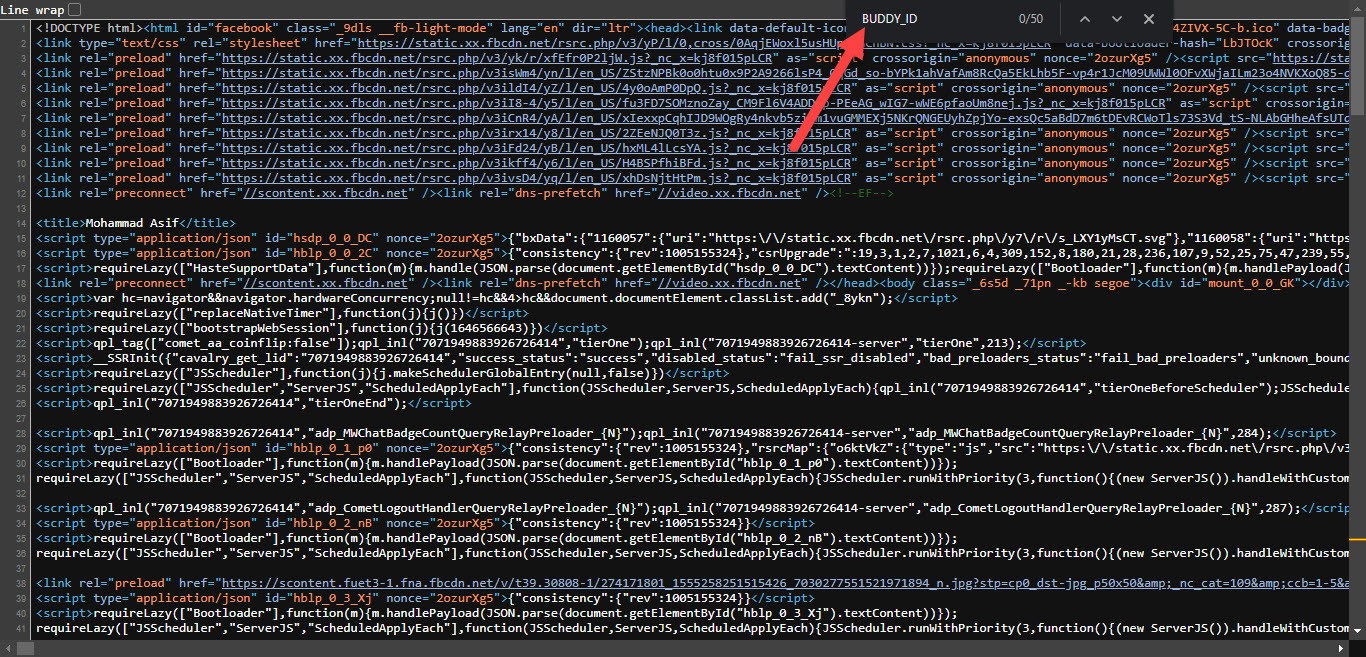
Task: Click the BUDDY_ID search input field
Action: (x=930, y=19)
